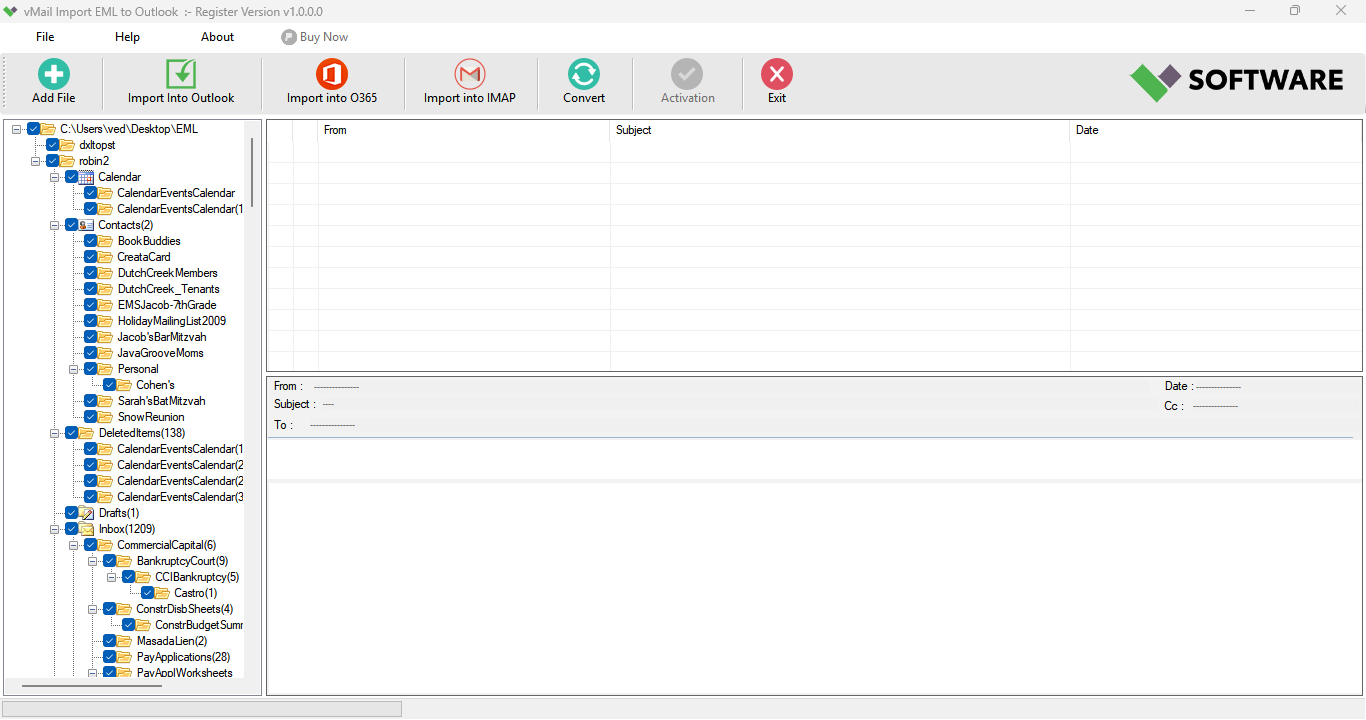
Task: Uncheck the HolidayMailingList2009 checkbox
Action: tap(91, 321)
